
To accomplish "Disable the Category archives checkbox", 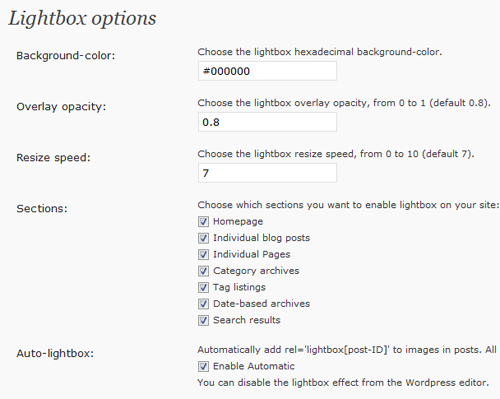I will click(203, 271).
